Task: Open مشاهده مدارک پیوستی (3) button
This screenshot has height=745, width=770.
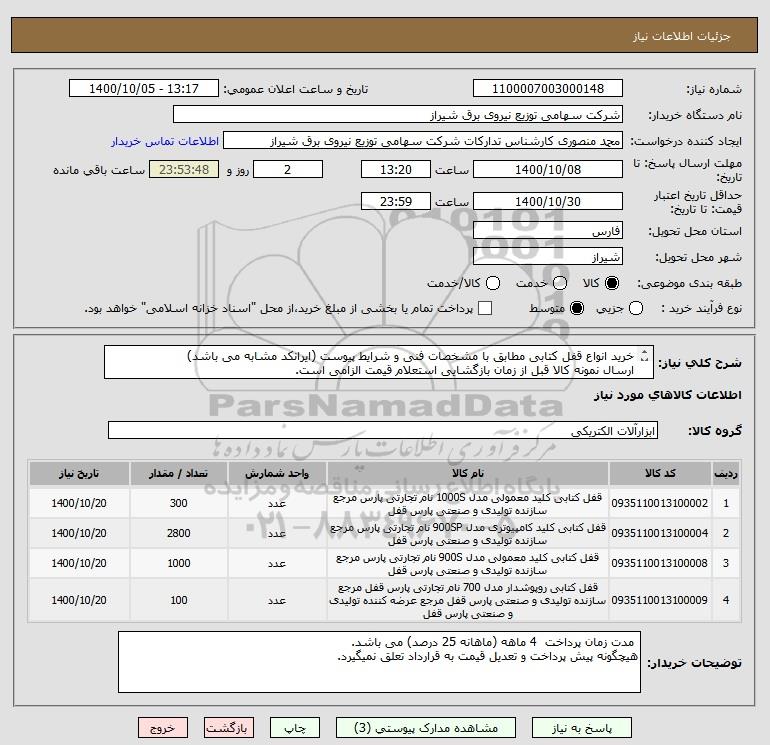Action: (x=426, y=728)
